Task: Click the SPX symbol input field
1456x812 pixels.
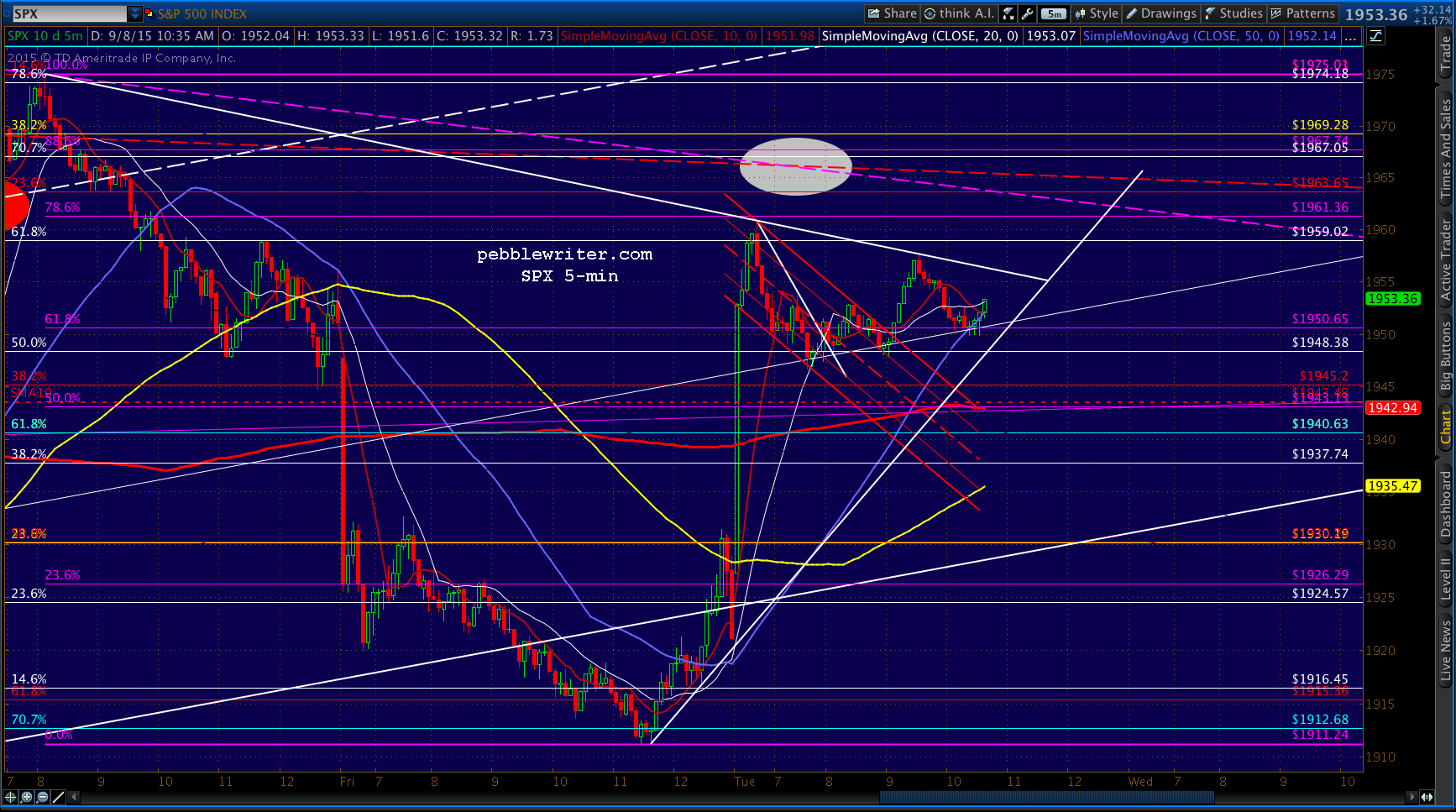Action: [69, 13]
